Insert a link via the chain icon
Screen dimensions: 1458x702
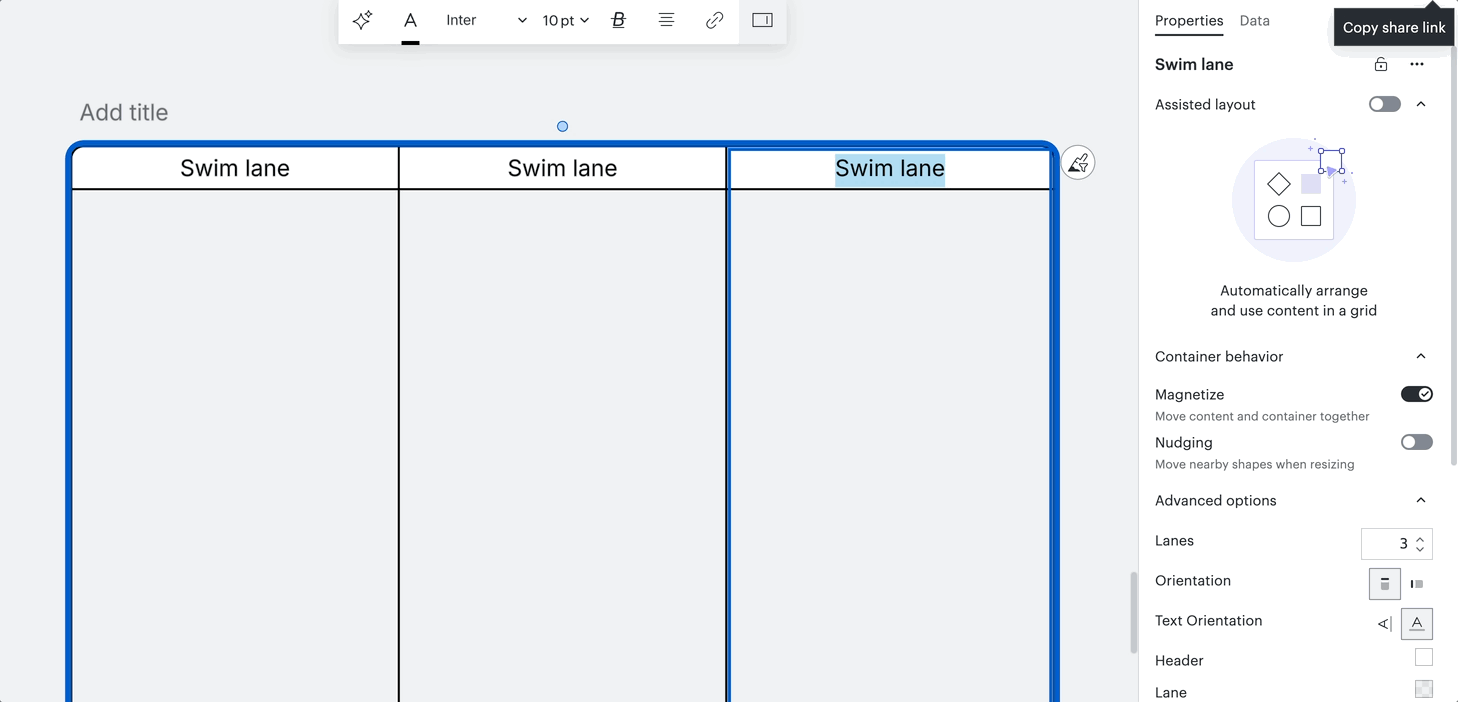tap(714, 20)
